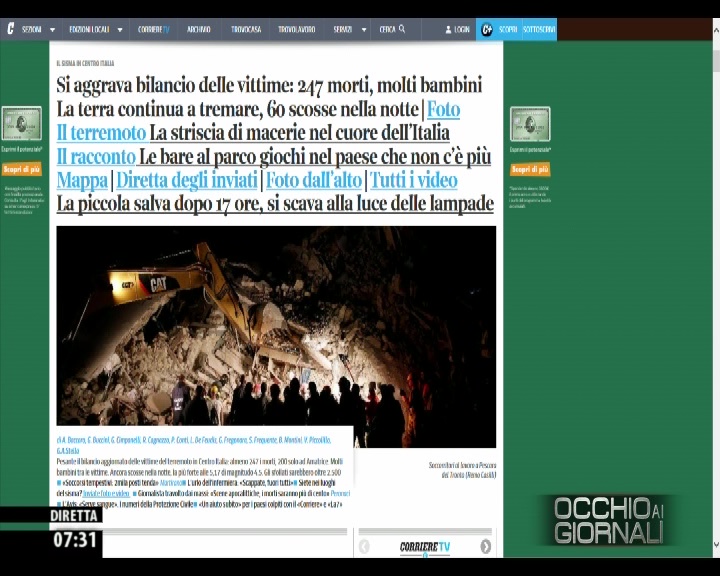Click the Cerca search magnifier icon

pos(402,29)
